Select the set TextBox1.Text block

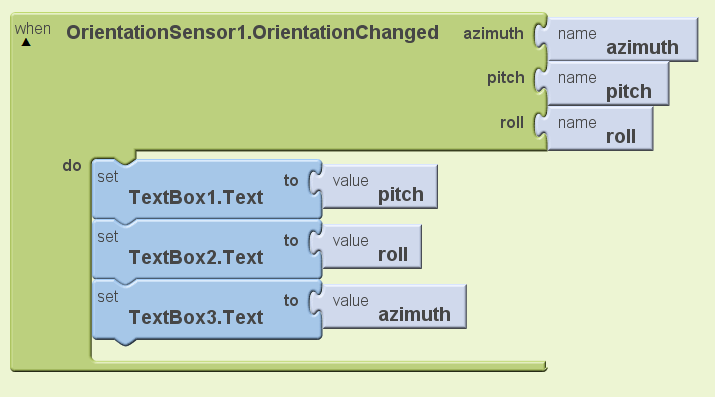(207, 189)
